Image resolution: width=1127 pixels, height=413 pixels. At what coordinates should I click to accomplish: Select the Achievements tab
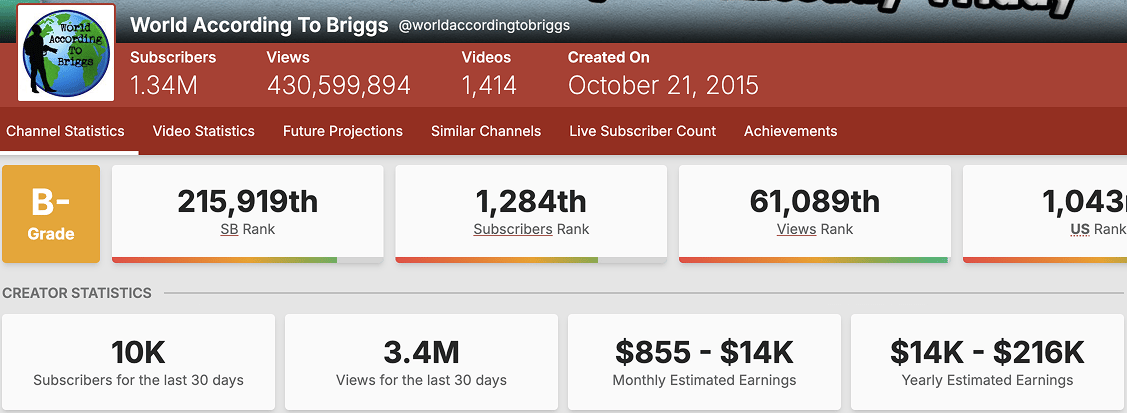point(791,131)
